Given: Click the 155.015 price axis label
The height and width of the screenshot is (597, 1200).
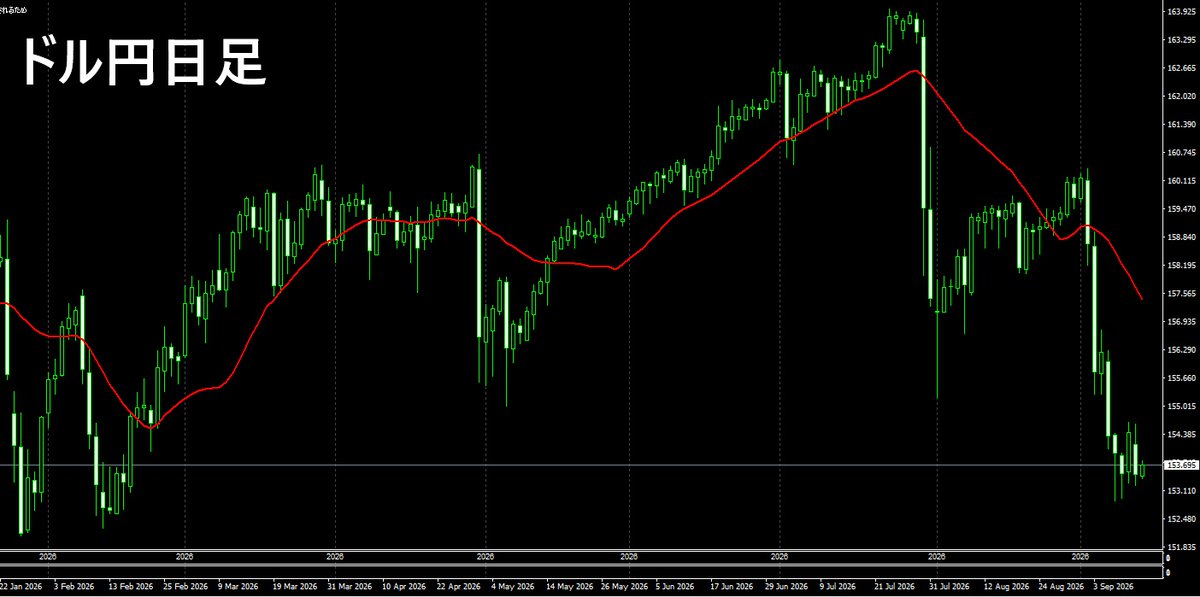Looking at the screenshot, I should [1181, 406].
